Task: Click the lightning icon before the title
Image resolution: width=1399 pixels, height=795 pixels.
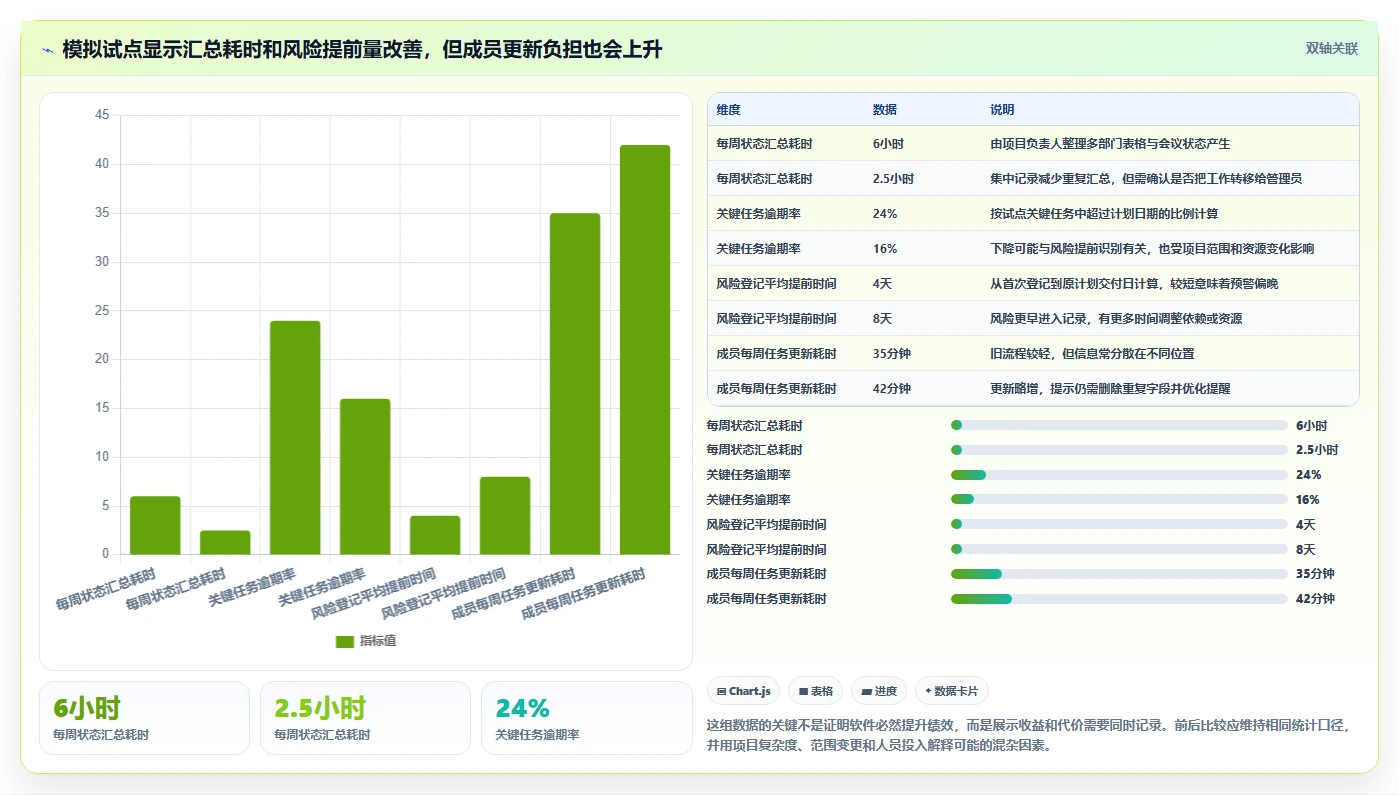Action: 48,50
